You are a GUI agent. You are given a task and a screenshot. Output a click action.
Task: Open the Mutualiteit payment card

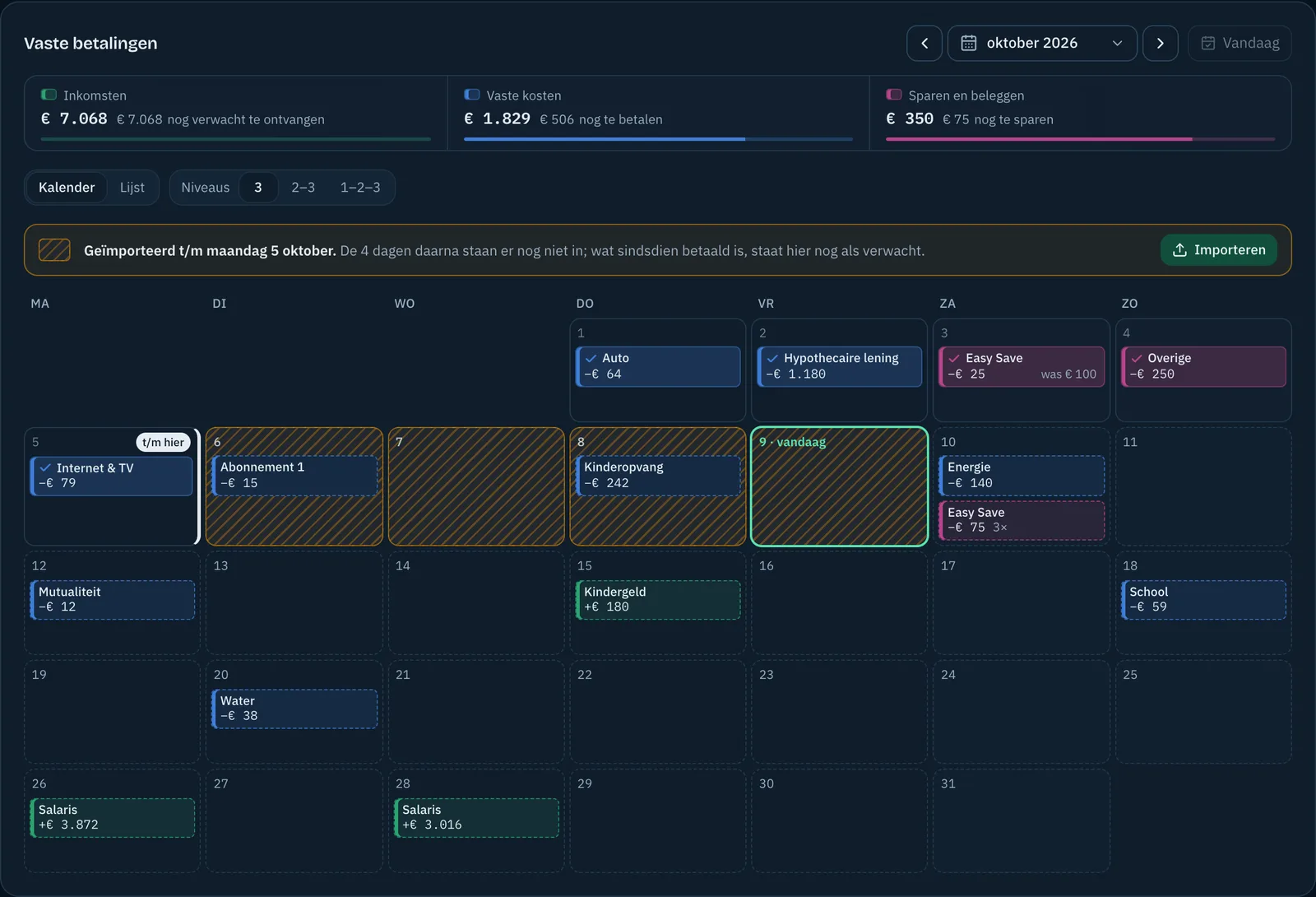pyautogui.click(x=113, y=600)
